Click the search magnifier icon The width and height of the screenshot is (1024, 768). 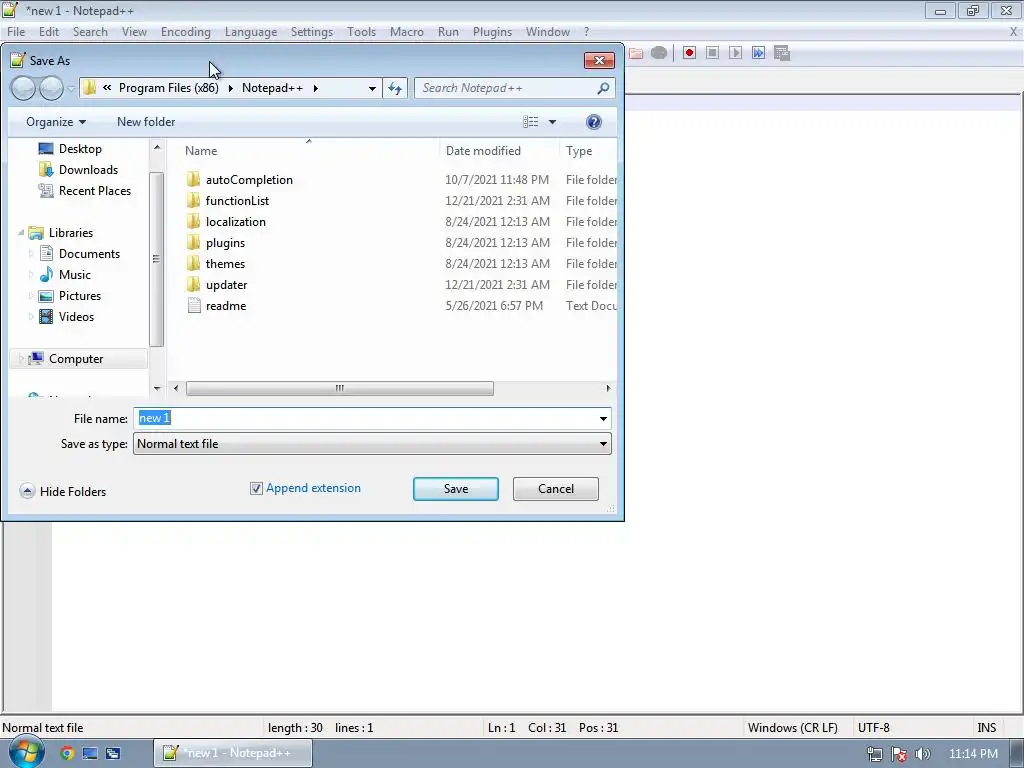[603, 88]
